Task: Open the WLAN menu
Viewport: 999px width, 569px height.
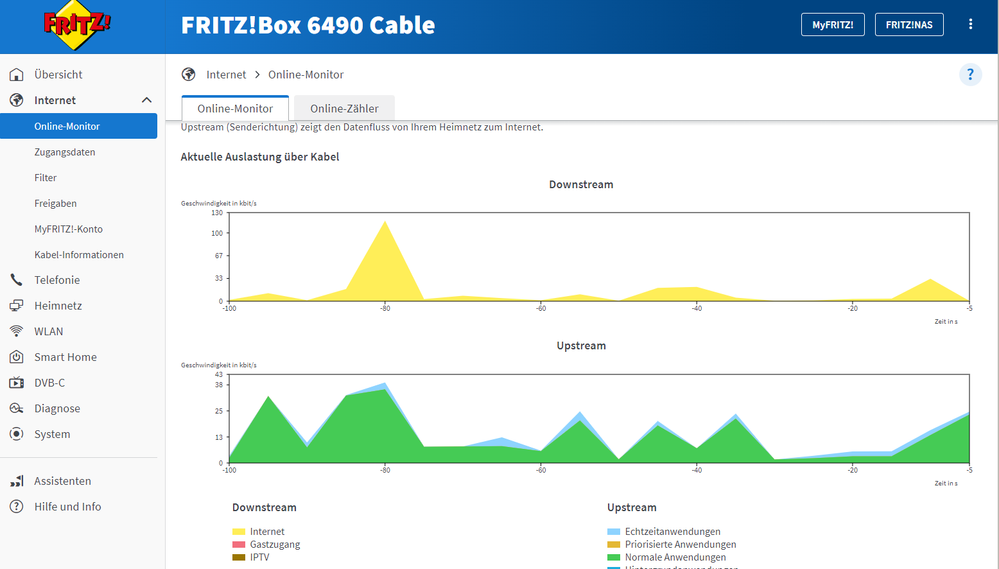Action: click(x=48, y=331)
